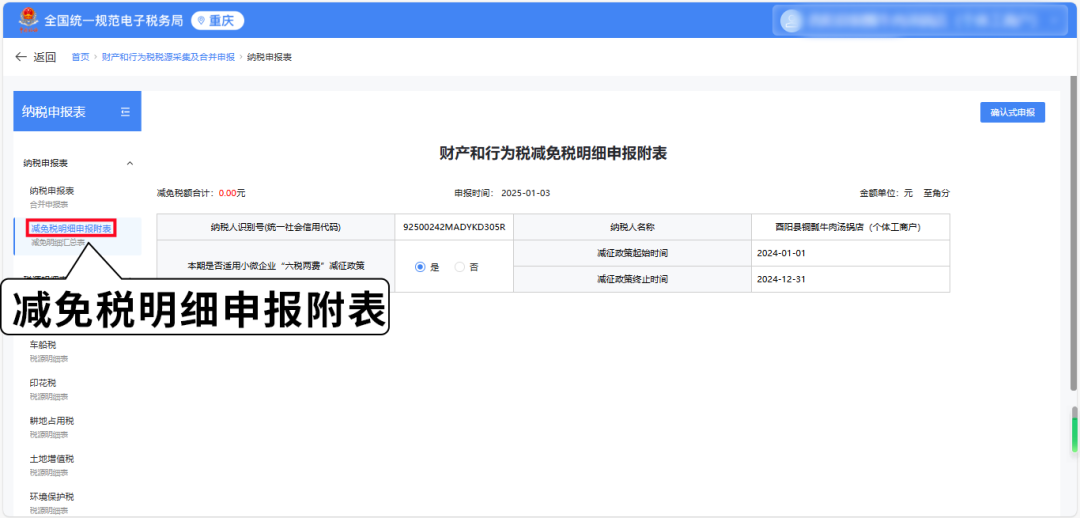This screenshot has width=1080, height=518.
Task: Click the tax bureau emblem logo
Action: coord(27,20)
